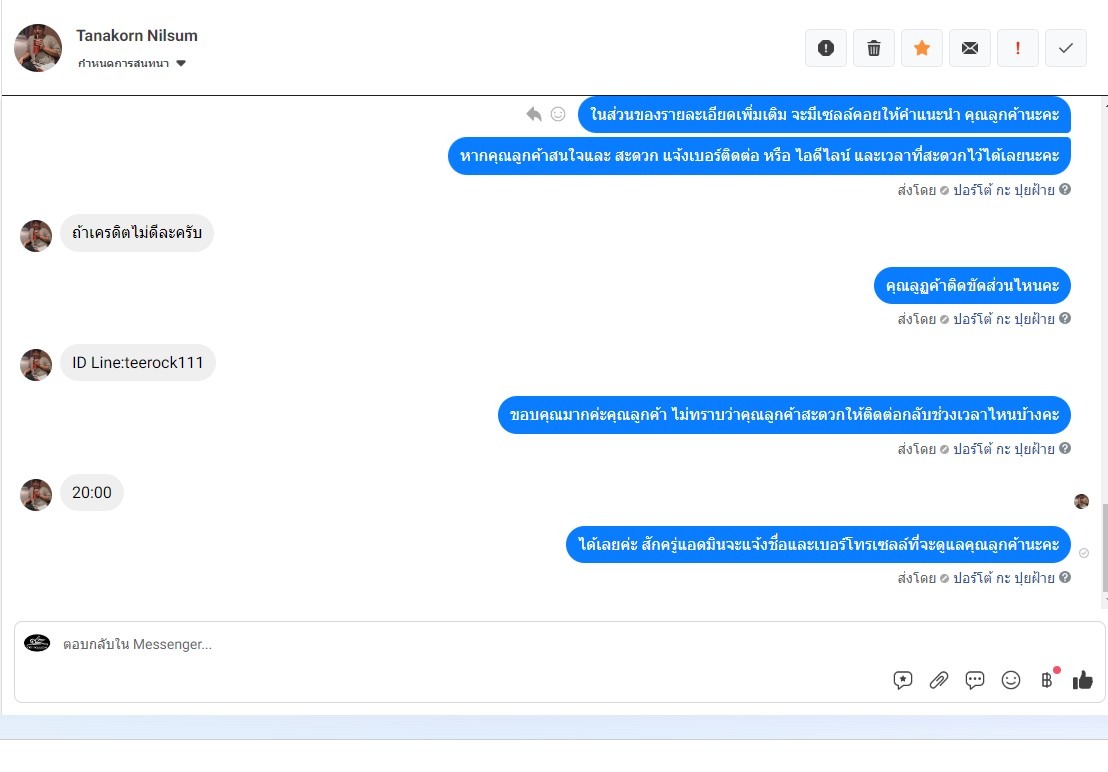The image size is (1108, 772).
Task: Open quick replies speech bubble icon
Action: [x=974, y=679]
